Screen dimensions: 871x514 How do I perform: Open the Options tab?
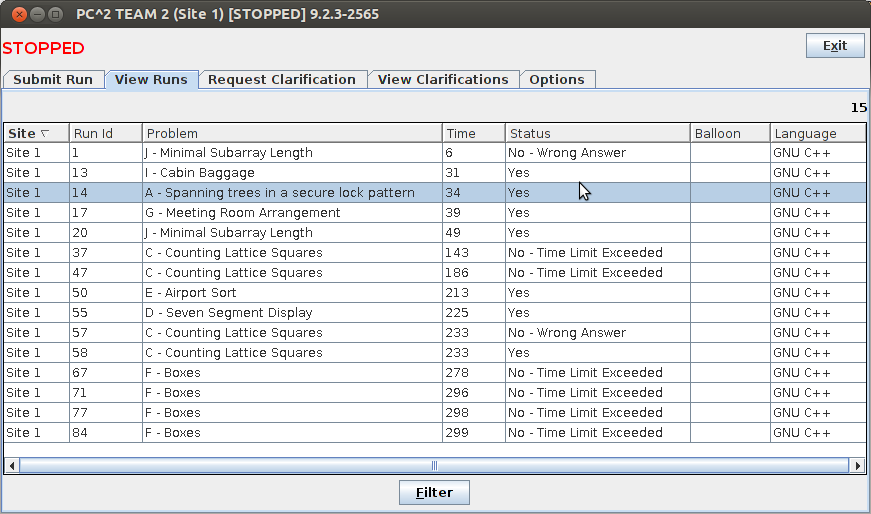[557, 80]
